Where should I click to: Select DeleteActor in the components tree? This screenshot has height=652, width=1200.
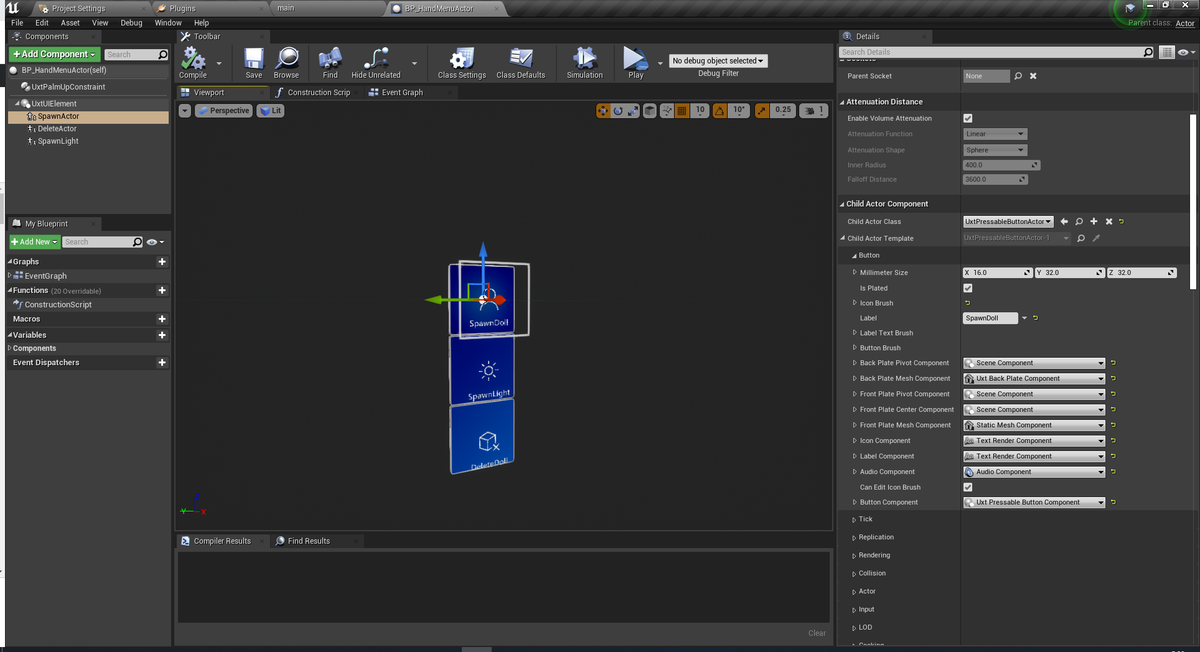[57, 128]
